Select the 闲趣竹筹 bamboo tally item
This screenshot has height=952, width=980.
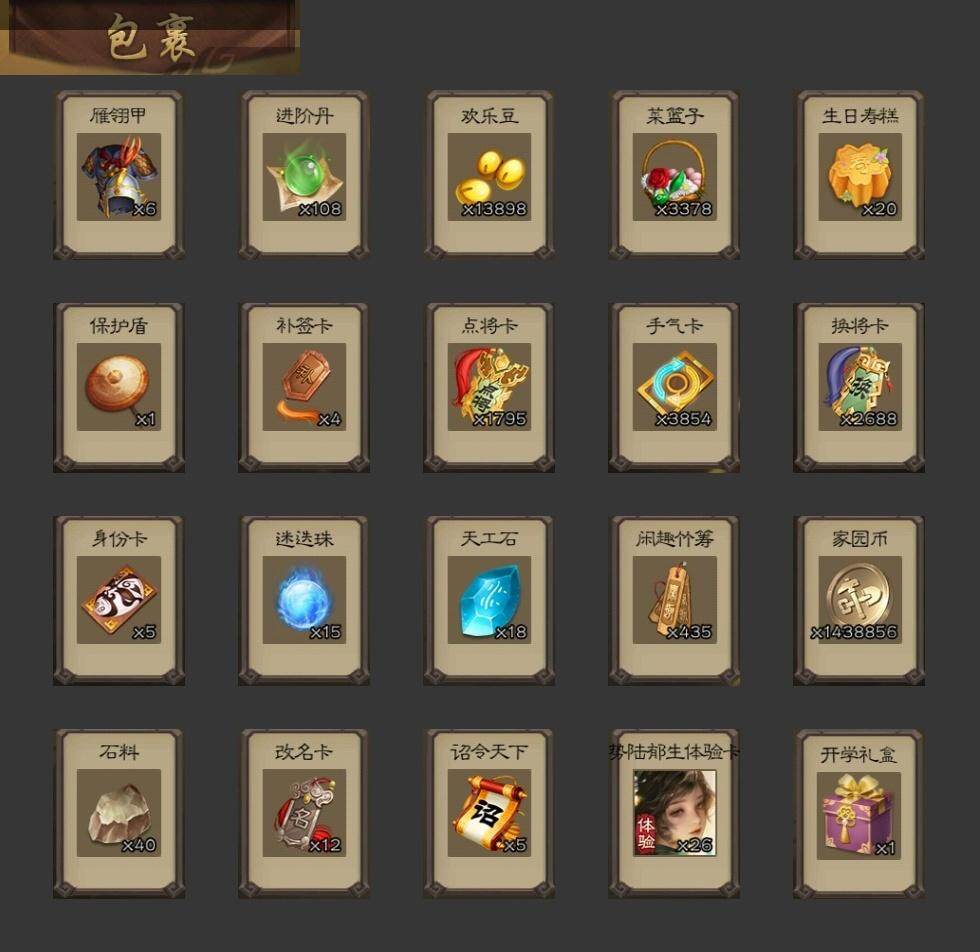(x=674, y=600)
